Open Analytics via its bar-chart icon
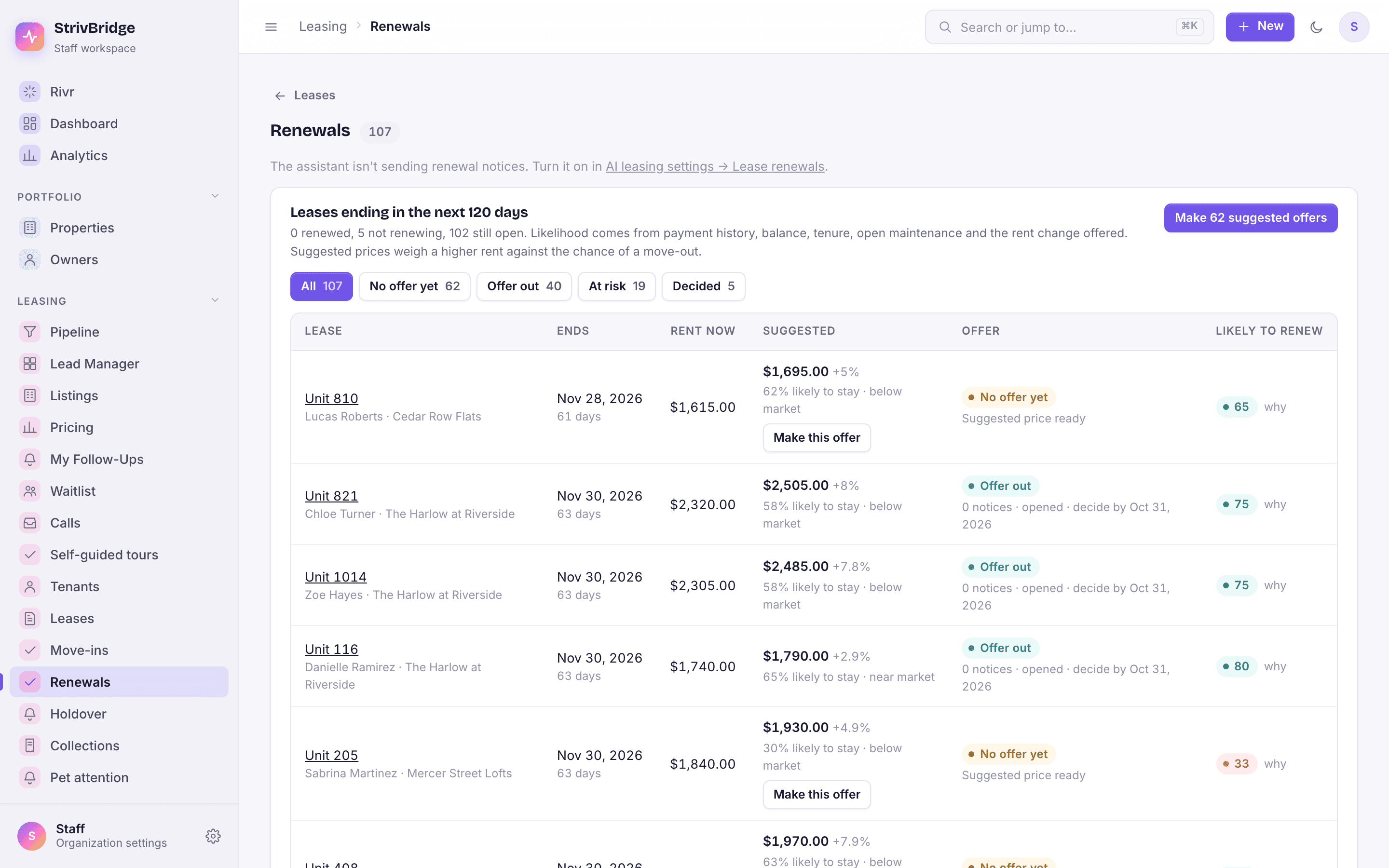This screenshot has width=1389, height=868. [30, 156]
